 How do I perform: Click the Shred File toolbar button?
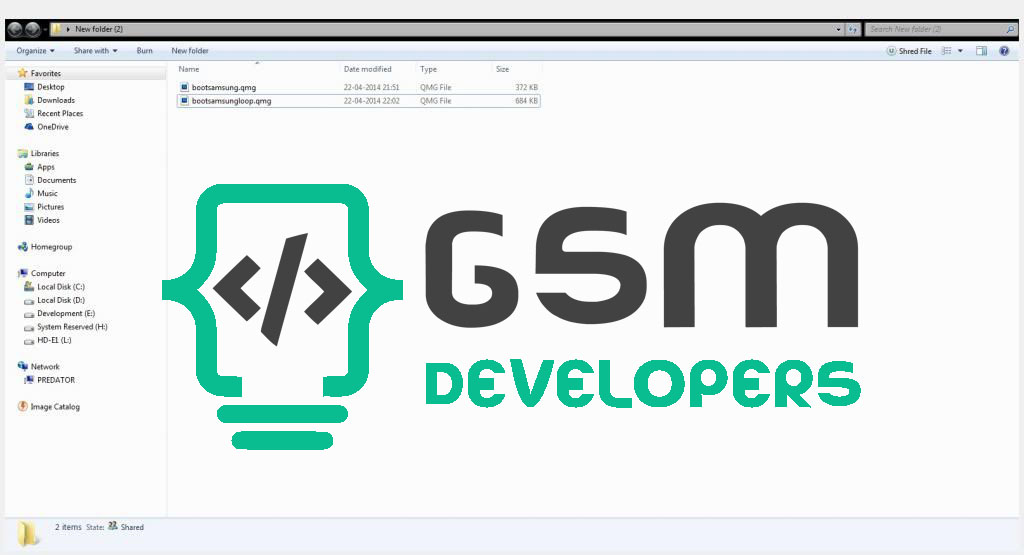pos(908,51)
